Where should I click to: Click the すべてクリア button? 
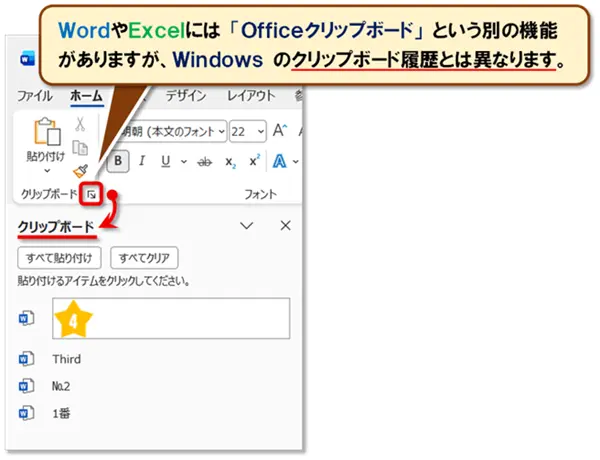point(144,258)
